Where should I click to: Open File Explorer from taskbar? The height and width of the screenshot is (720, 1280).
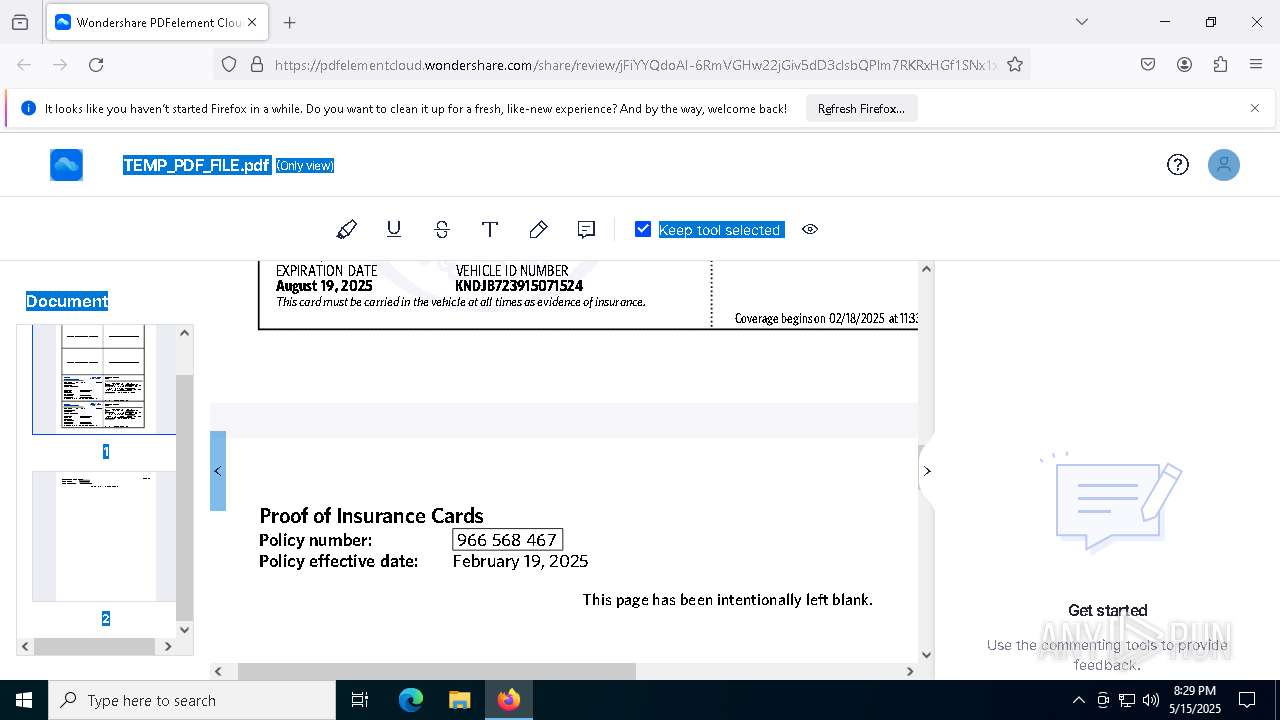click(x=459, y=700)
